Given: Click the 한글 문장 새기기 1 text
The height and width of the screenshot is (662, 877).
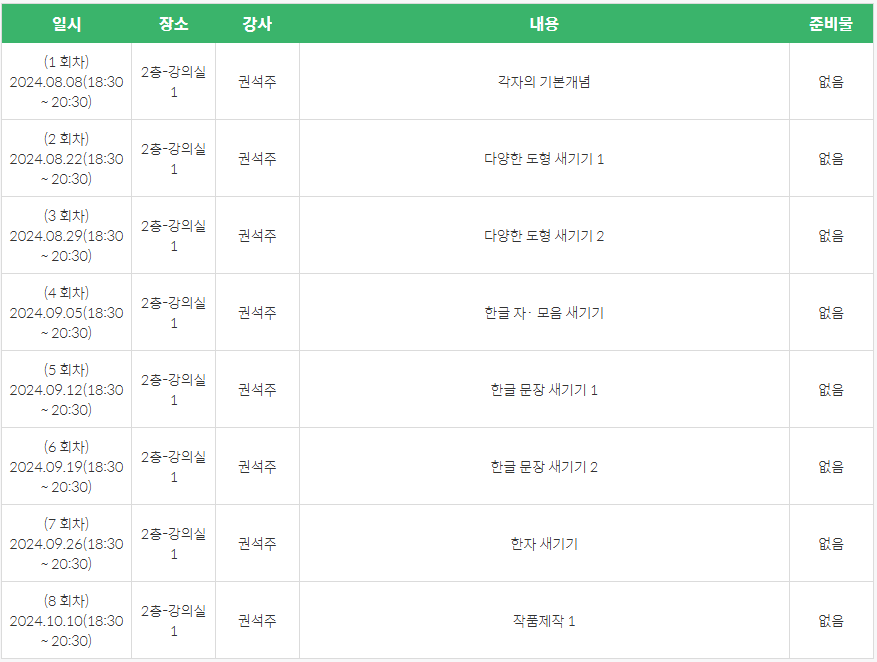Looking at the screenshot, I should click(544, 390).
